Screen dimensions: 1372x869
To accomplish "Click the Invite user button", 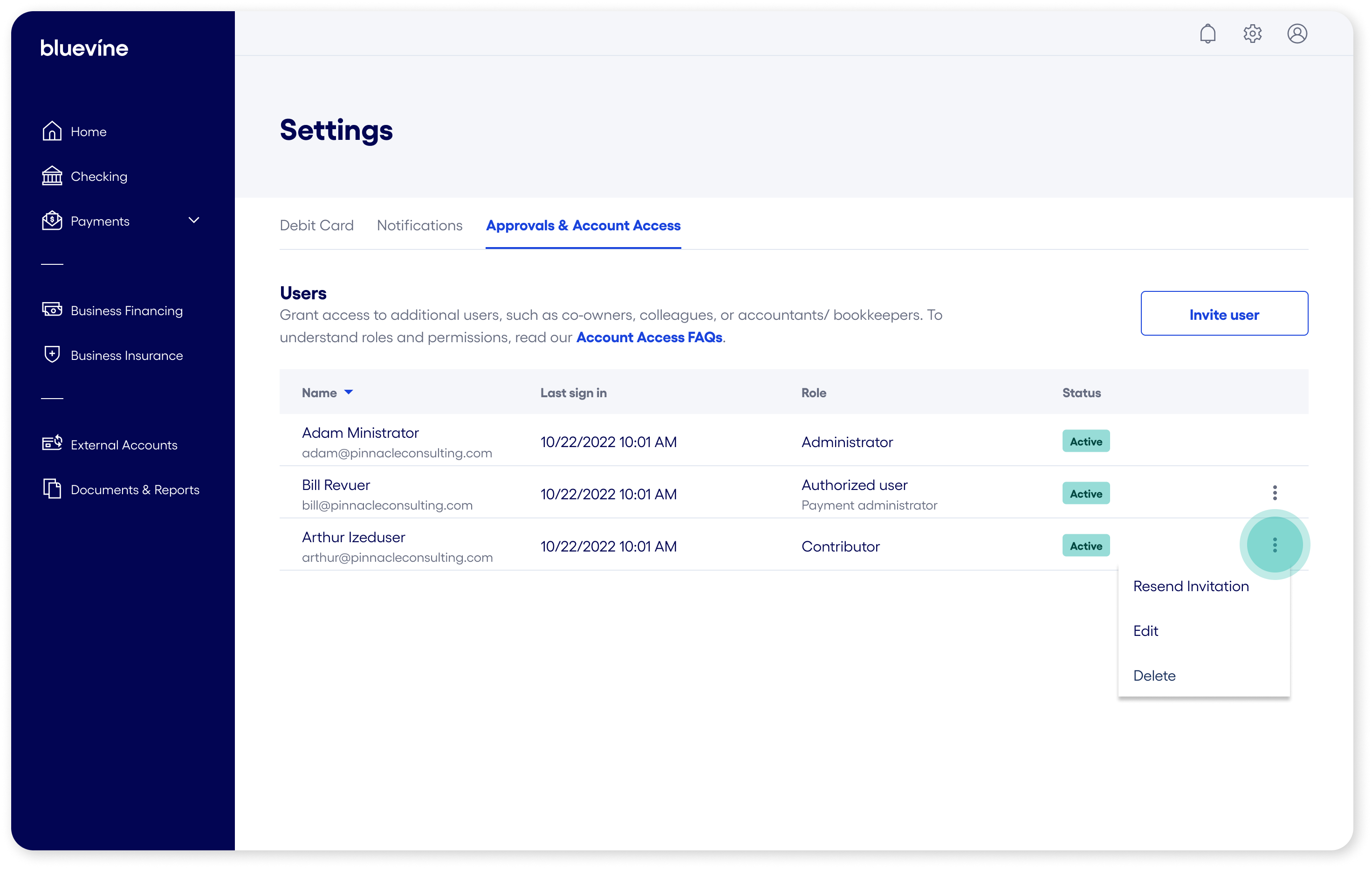I will [x=1224, y=314].
